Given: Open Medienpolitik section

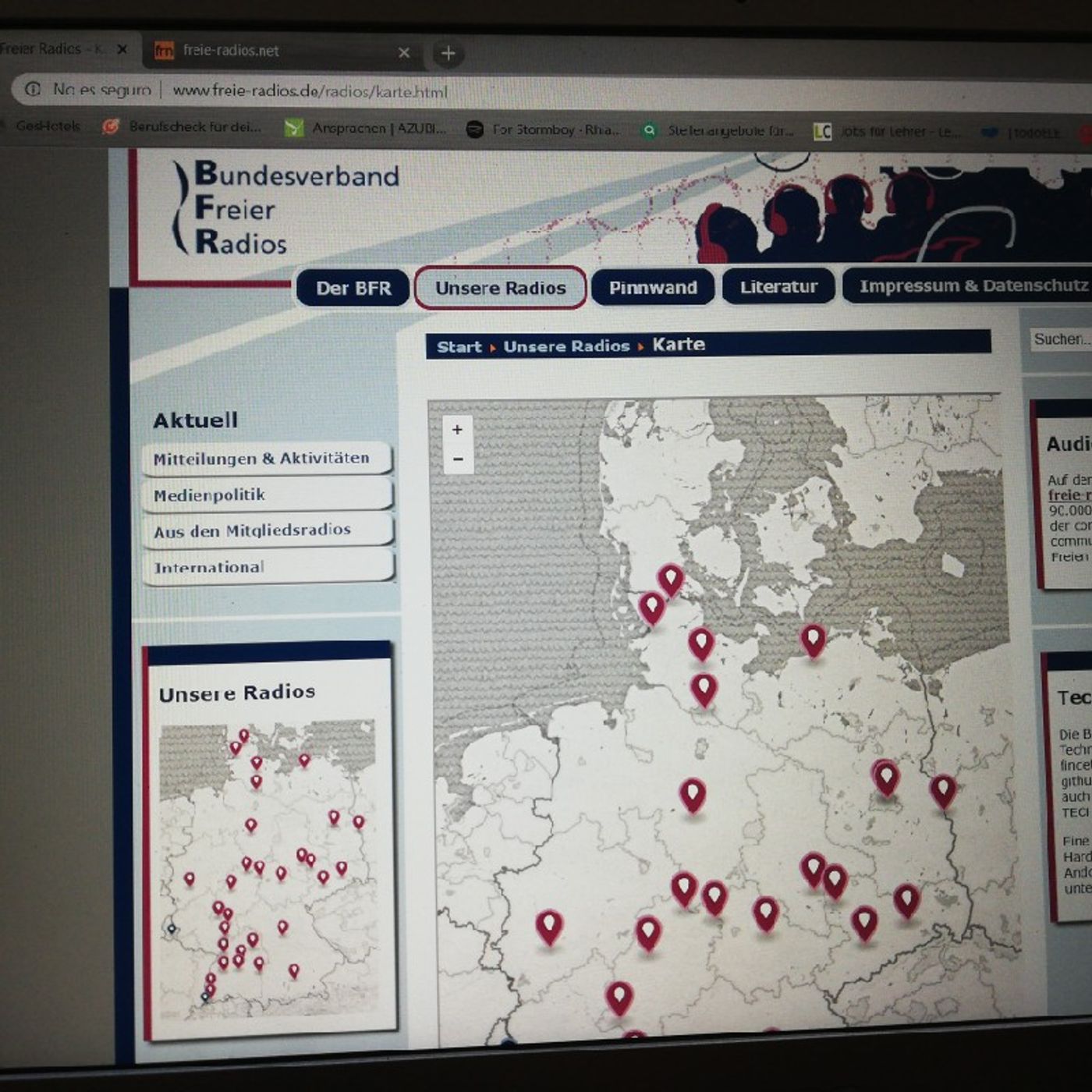Looking at the screenshot, I should point(267,495).
